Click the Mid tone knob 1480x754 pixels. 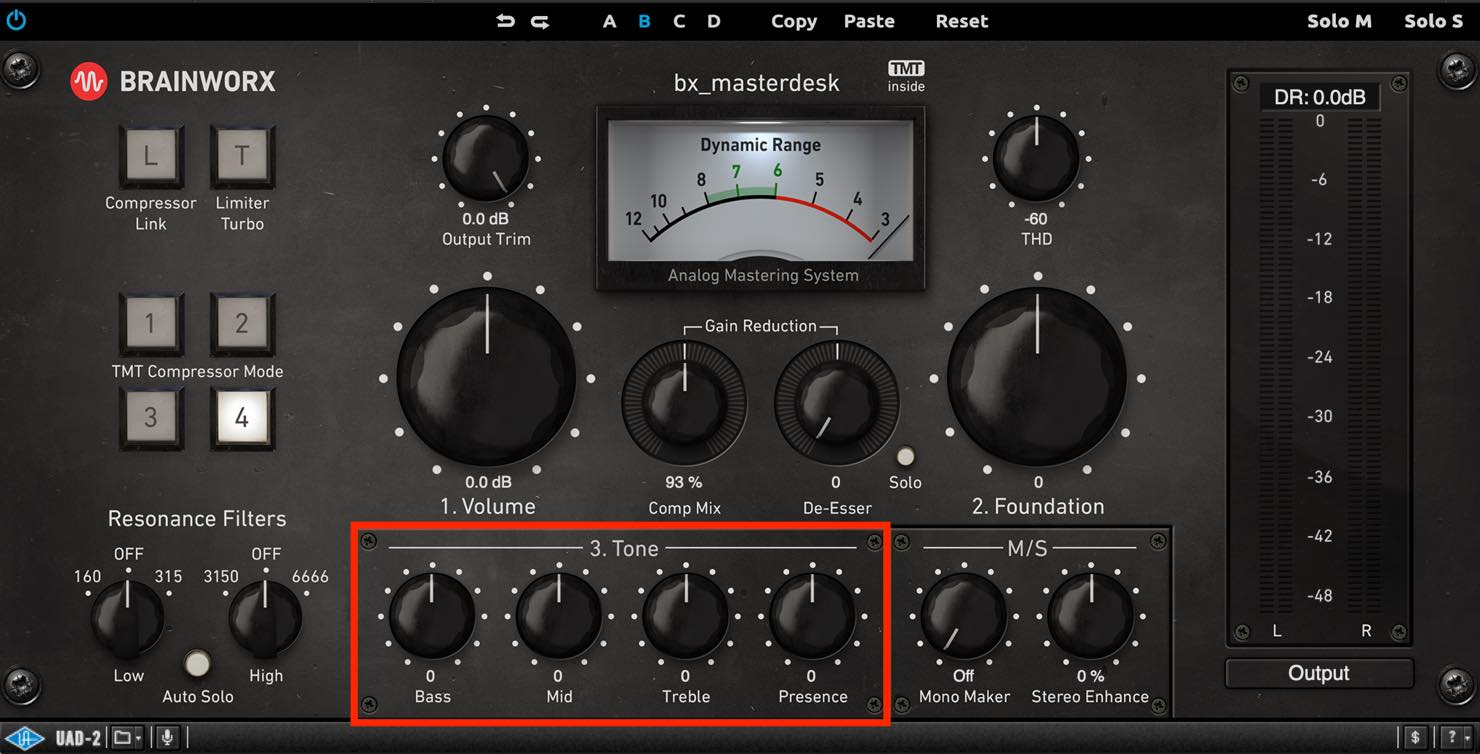pos(558,616)
